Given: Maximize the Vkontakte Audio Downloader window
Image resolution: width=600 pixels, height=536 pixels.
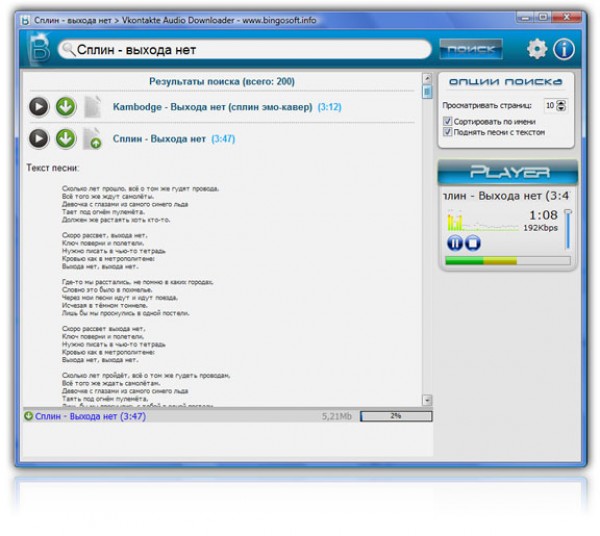Looking at the screenshot, I should pyautogui.click(x=543, y=18).
